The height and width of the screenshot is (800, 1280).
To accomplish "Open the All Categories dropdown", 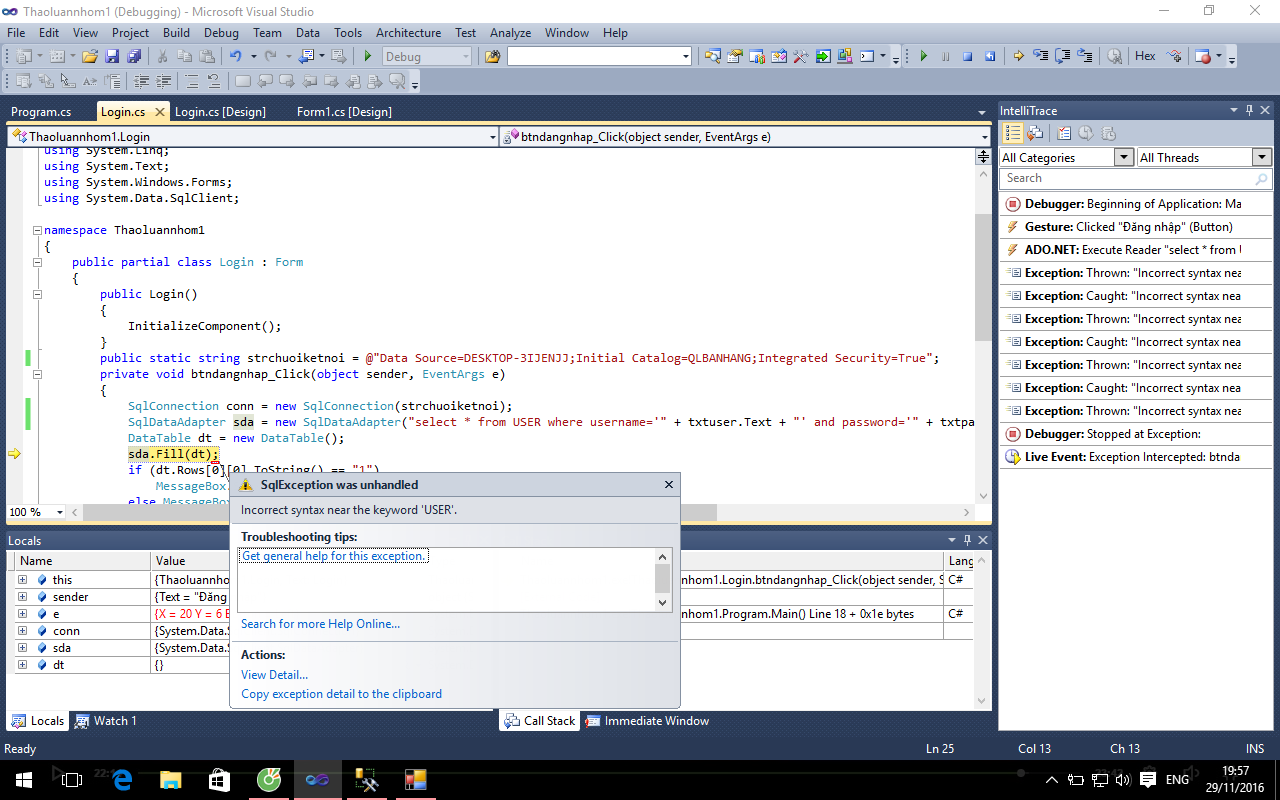I will tap(1124, 157).
